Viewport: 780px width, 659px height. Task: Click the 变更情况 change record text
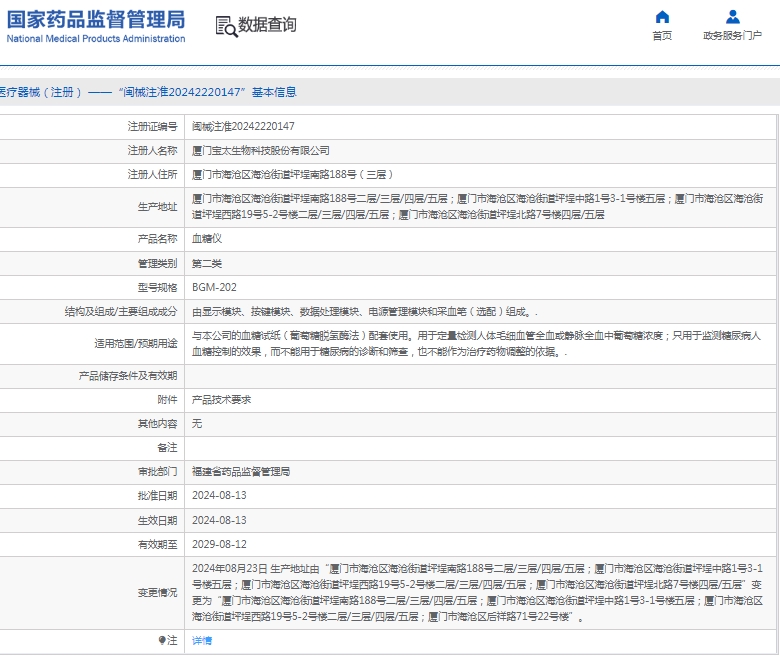478,592
